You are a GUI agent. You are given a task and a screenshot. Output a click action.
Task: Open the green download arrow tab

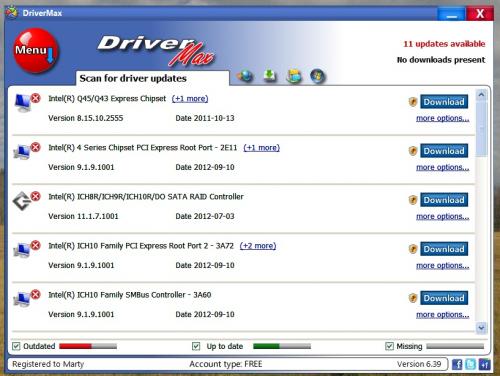coord(270,76)
